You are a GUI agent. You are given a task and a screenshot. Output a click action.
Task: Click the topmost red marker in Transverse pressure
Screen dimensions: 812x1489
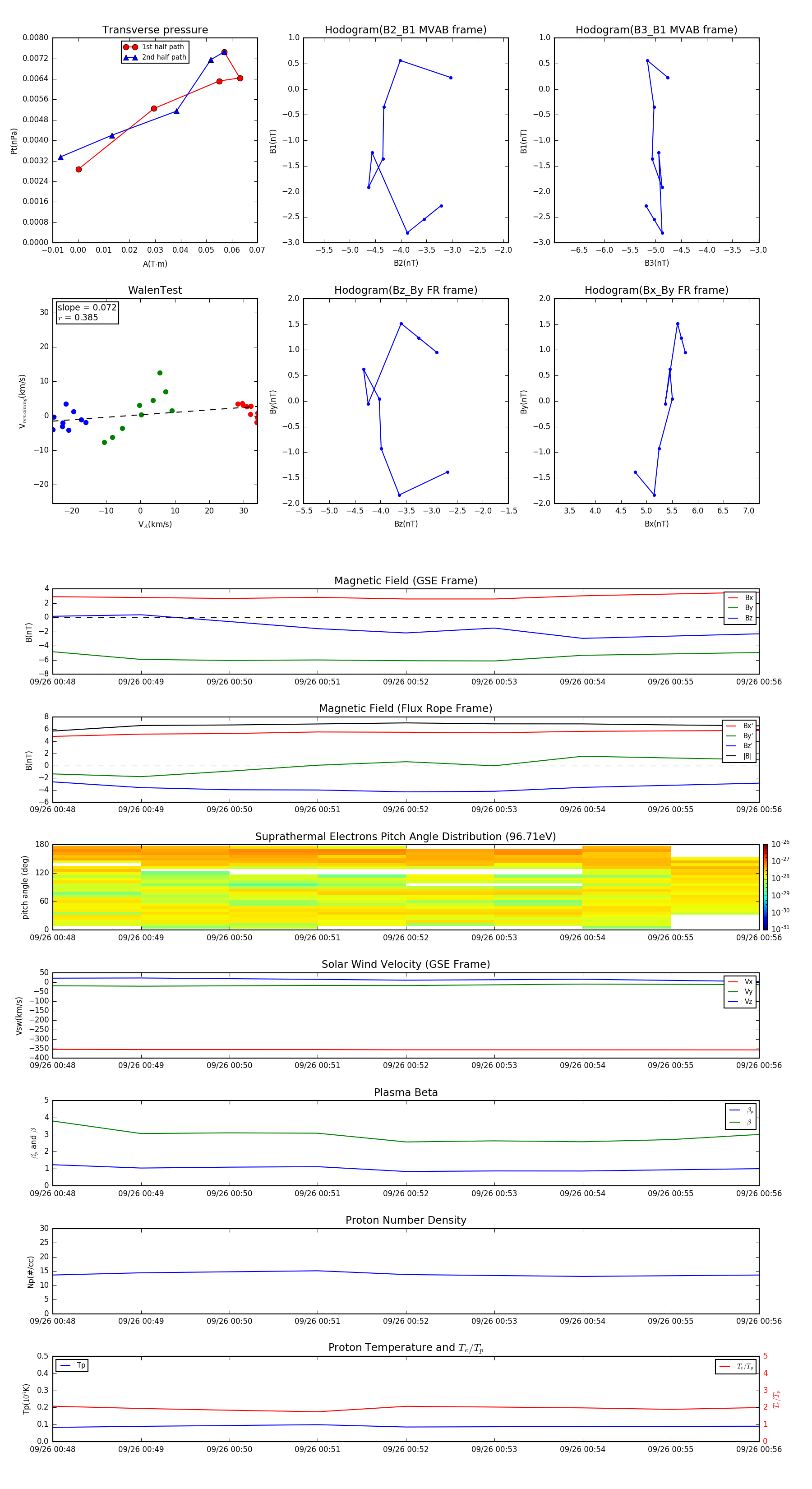tap(224, 53)
